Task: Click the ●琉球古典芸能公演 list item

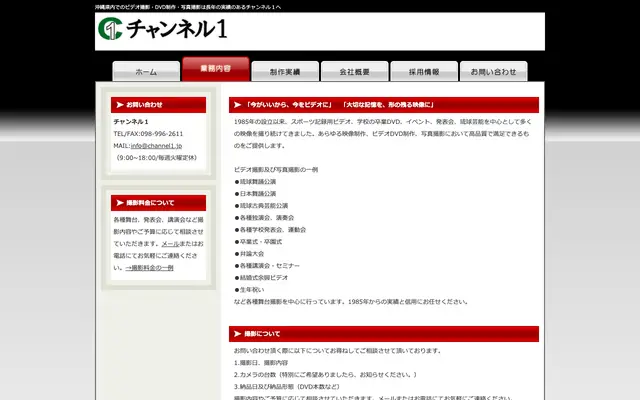Action: [261, 206]
